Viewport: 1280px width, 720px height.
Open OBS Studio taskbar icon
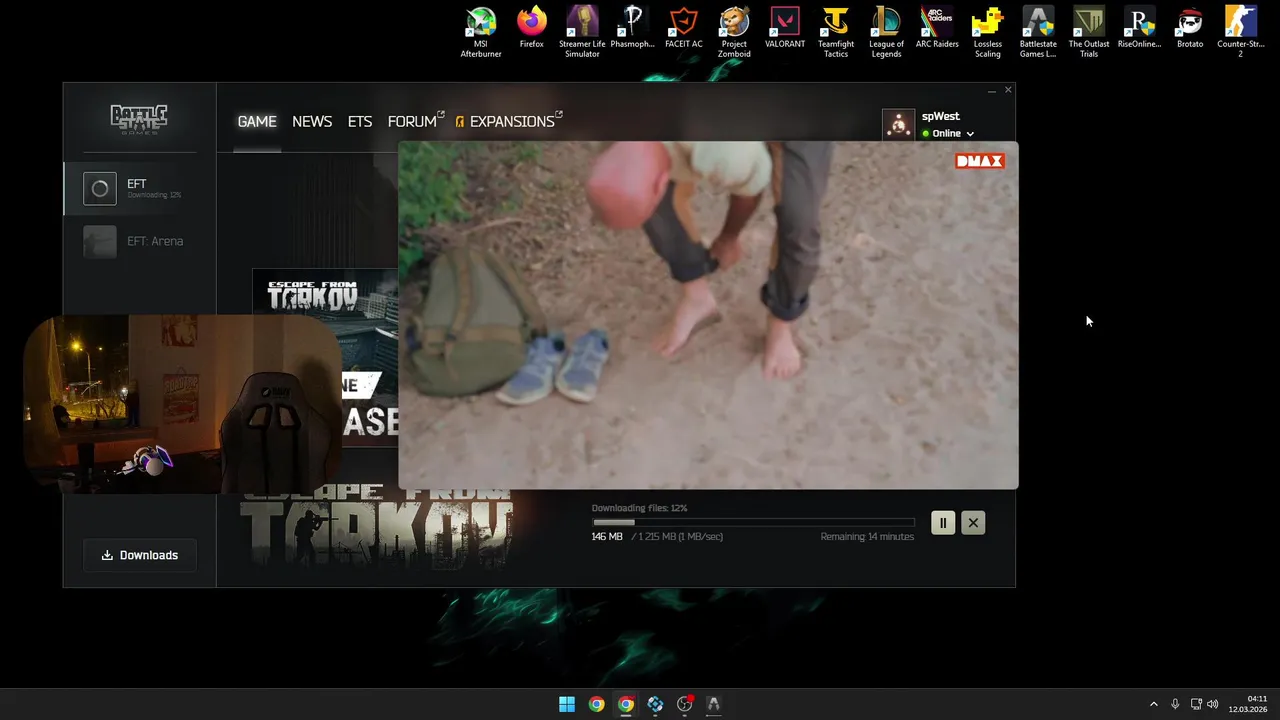click(x=684, y=704)
